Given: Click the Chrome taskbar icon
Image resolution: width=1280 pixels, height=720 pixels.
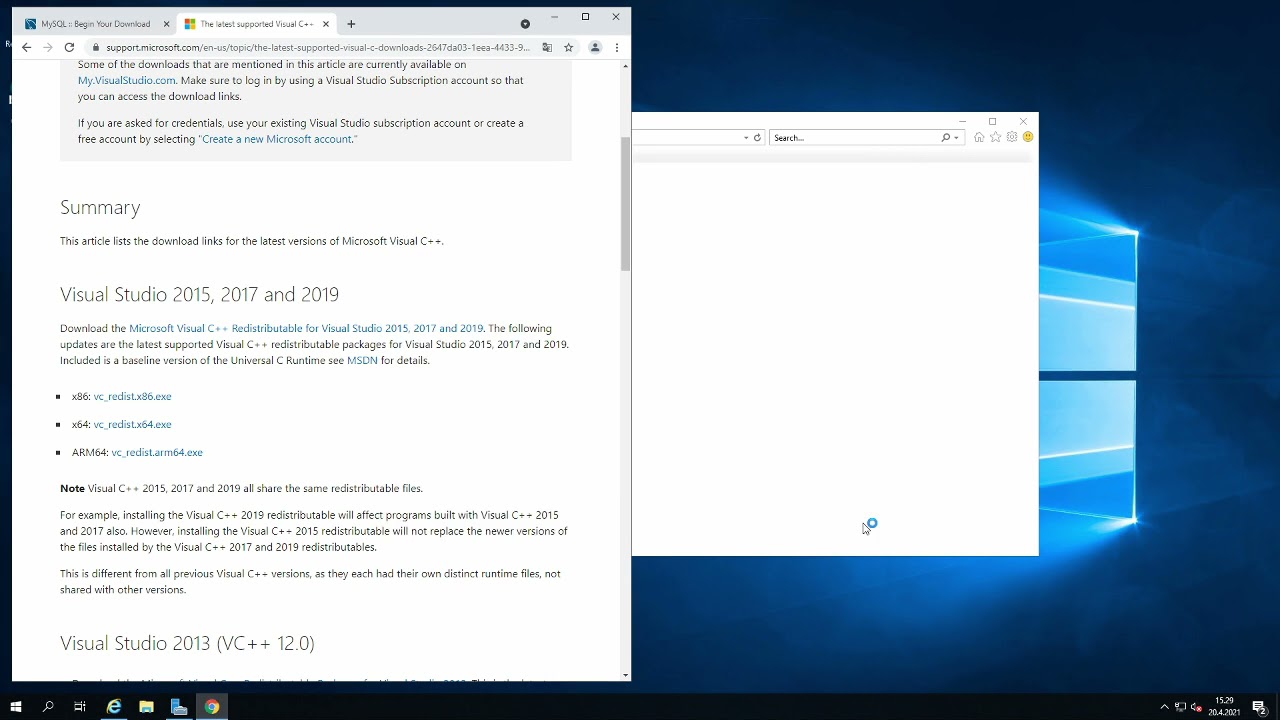Looking at the screenshot, I should [212, 707].
